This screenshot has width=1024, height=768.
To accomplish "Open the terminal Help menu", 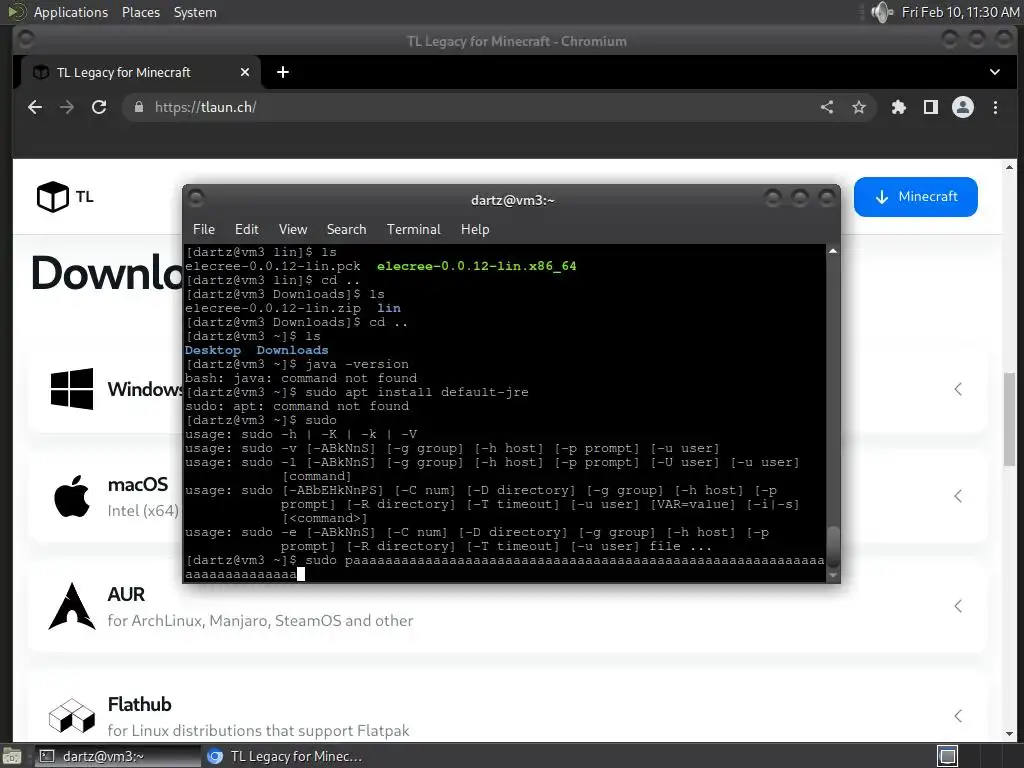I will tap(475, 229).
